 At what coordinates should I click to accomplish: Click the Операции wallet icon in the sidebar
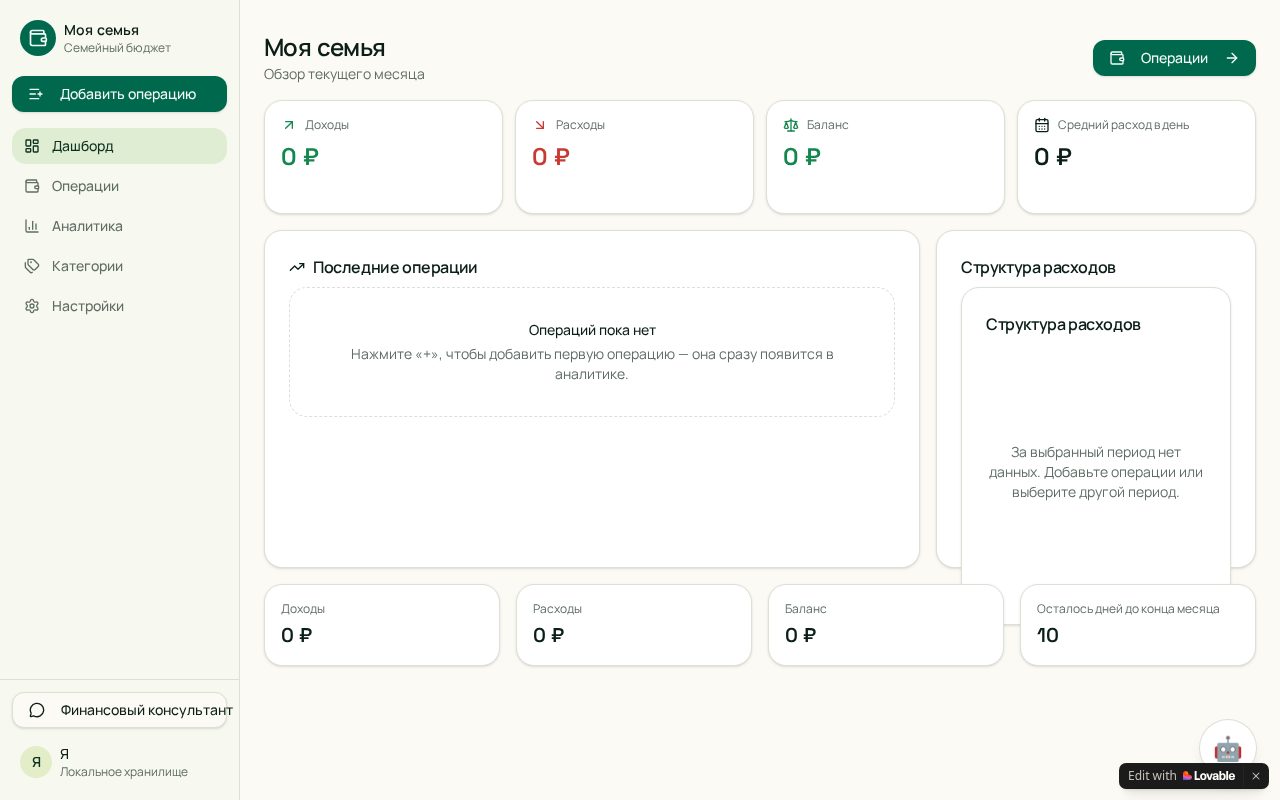click(x=32, y=186)
